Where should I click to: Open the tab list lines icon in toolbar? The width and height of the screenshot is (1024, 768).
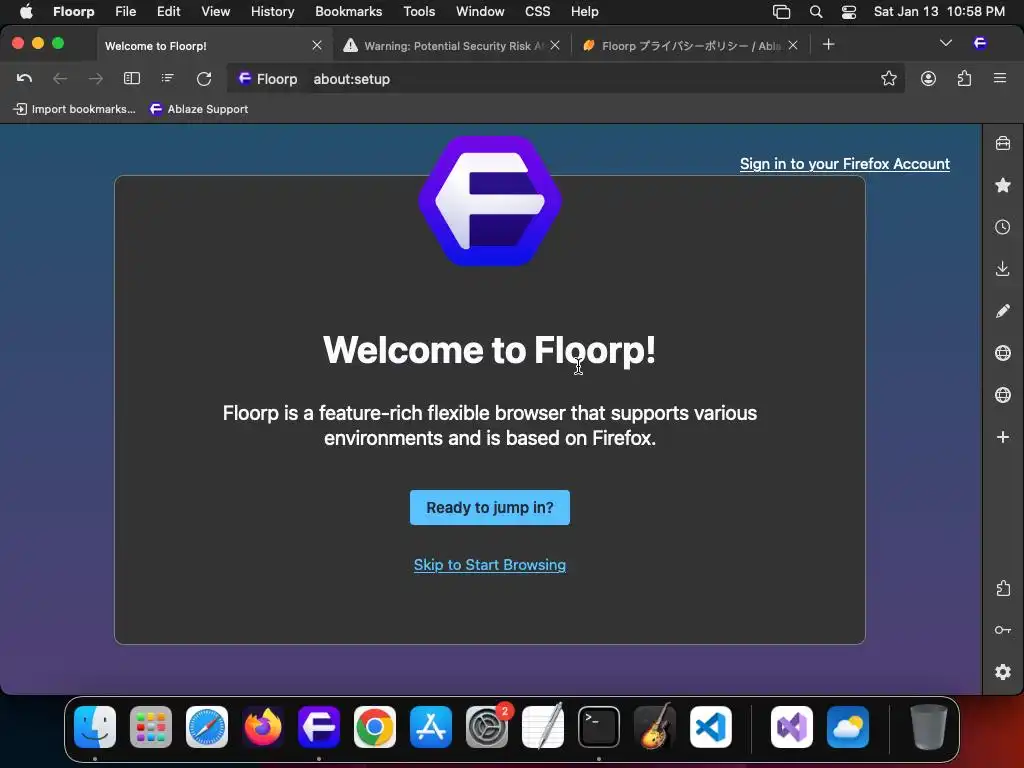click(167, 78)
